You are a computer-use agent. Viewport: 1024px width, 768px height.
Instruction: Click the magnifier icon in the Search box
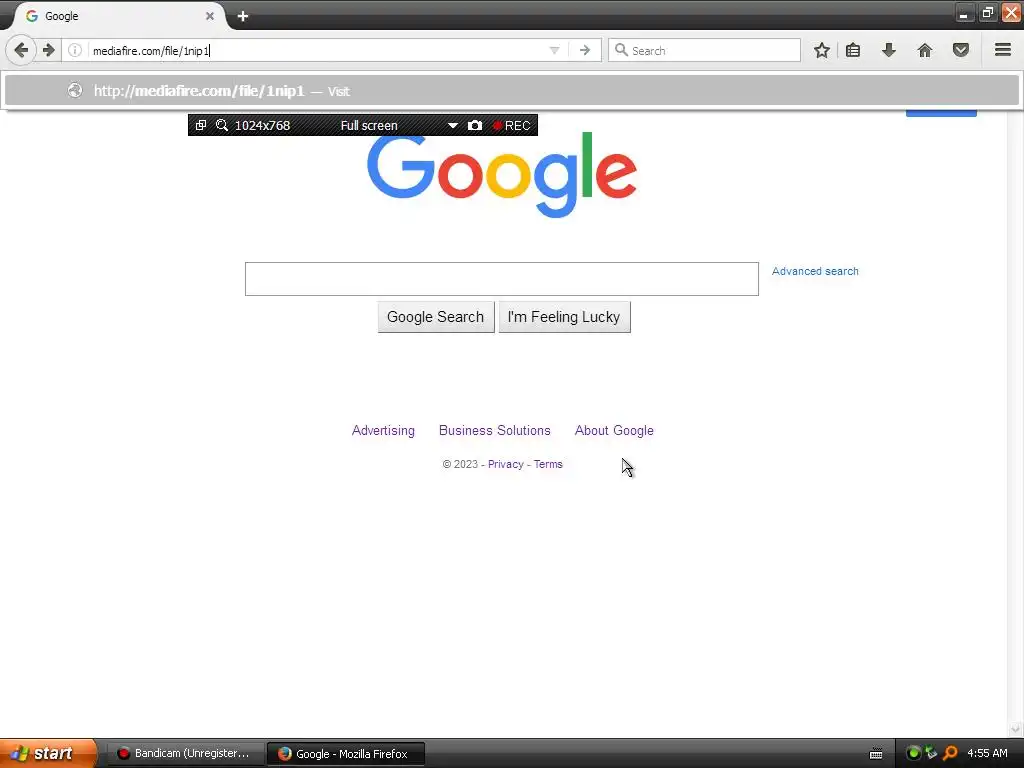[621, 50]
